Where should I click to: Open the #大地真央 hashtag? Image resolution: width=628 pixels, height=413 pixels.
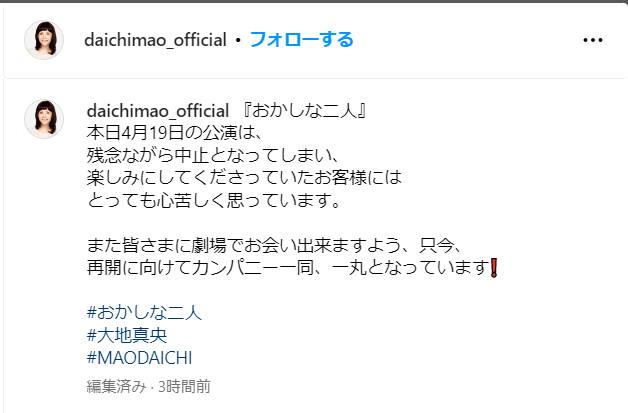(127, 335)
